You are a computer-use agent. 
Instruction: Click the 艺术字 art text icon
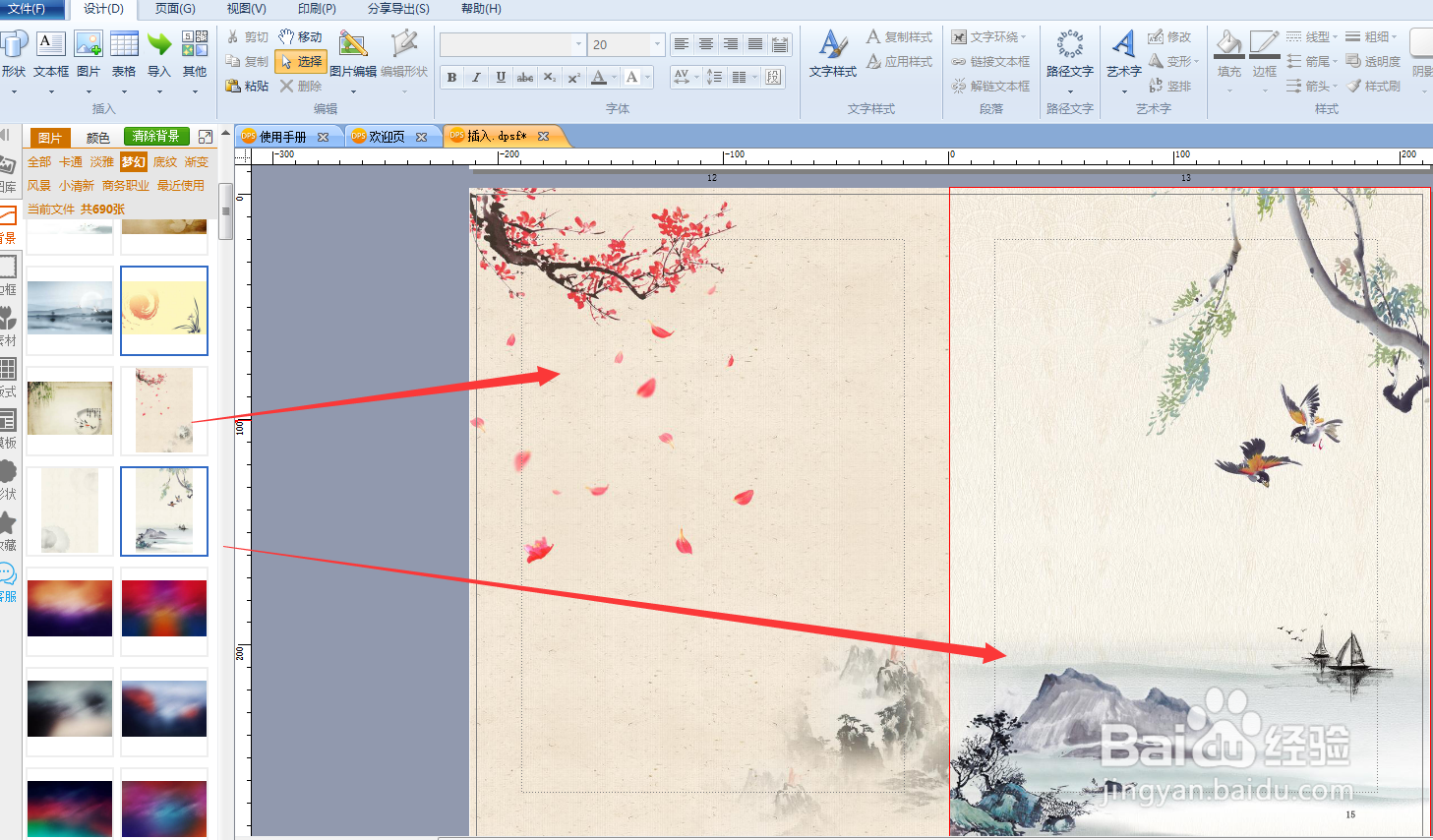[1123, 45]
